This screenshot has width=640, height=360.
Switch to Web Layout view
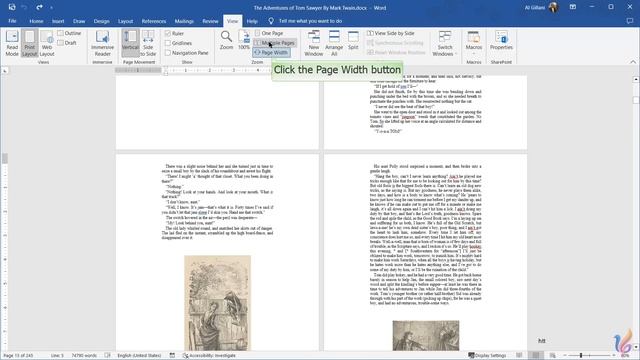tap(47, 43)
